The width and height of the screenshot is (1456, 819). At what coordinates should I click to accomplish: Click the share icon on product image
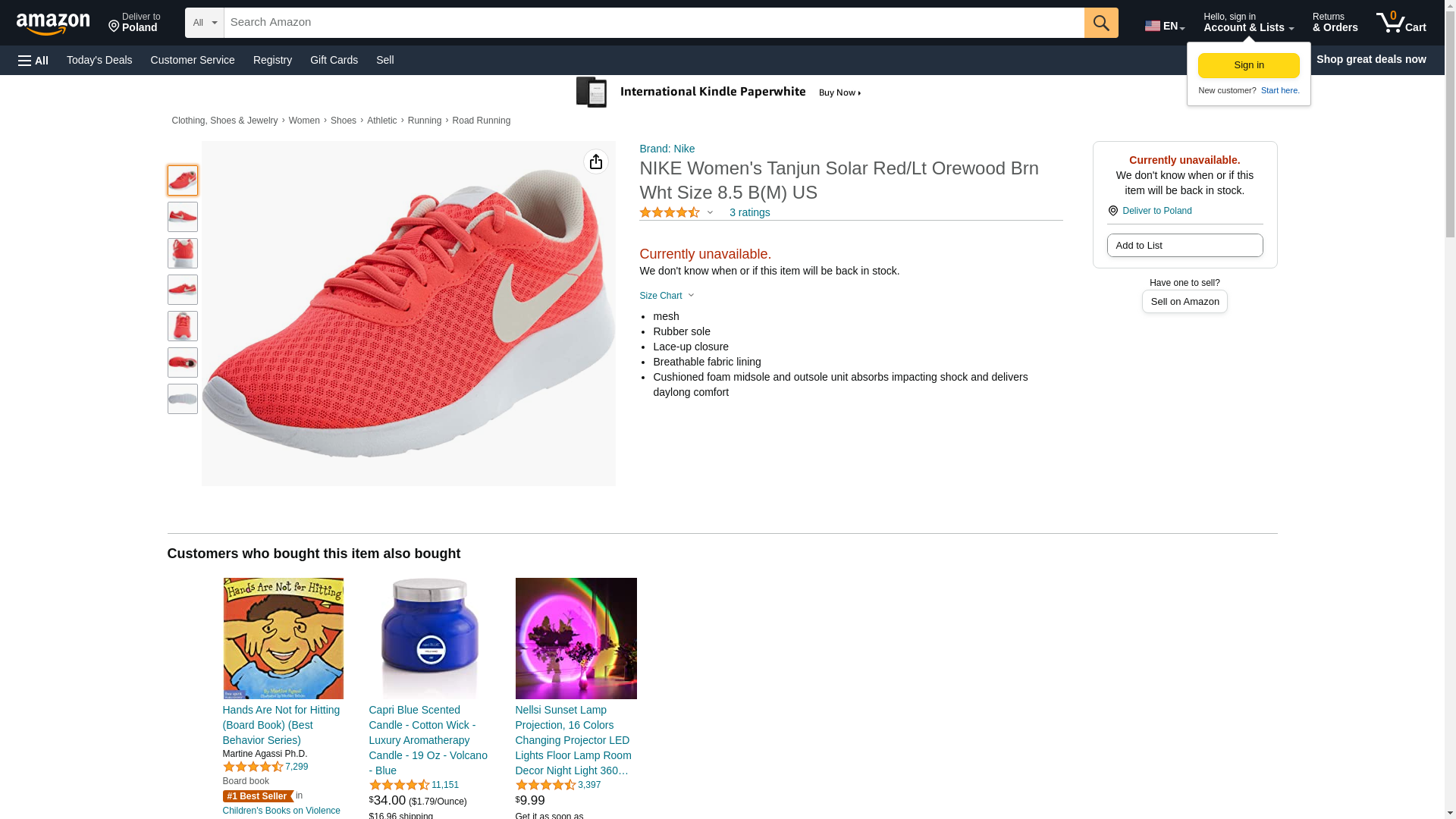[595, 162]
